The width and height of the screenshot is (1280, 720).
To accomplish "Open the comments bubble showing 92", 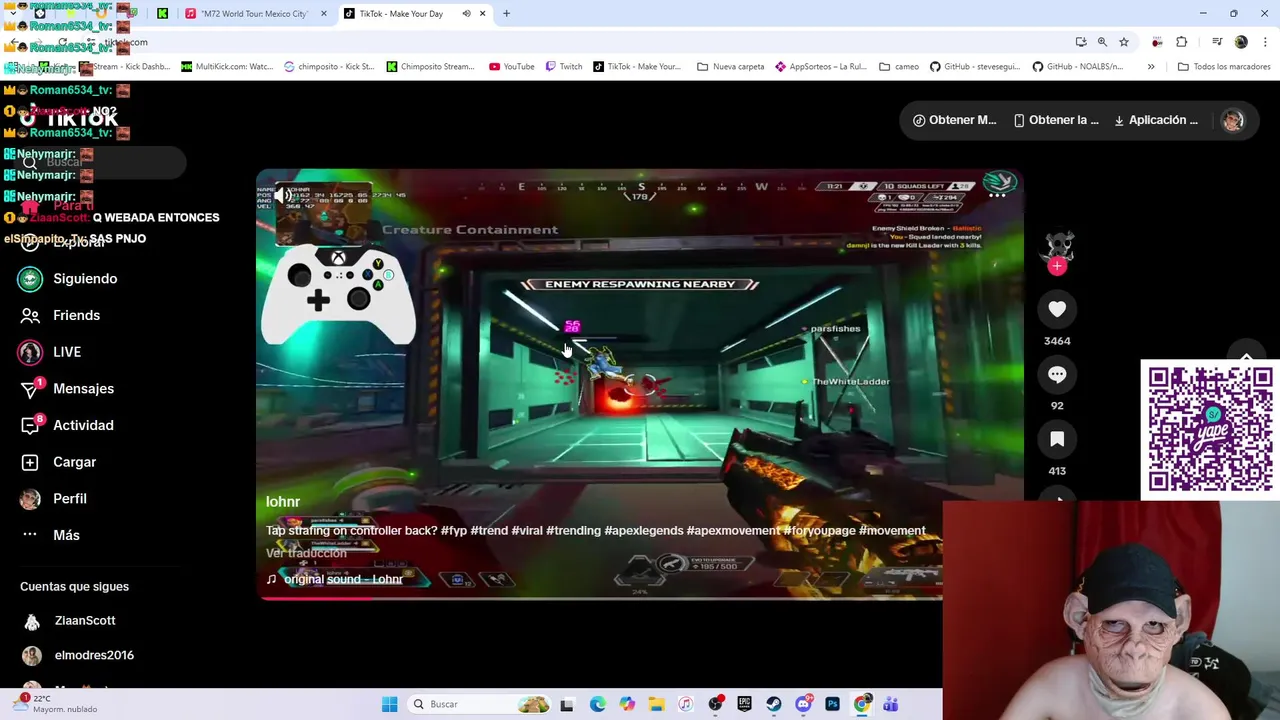I will (1057, 374).
